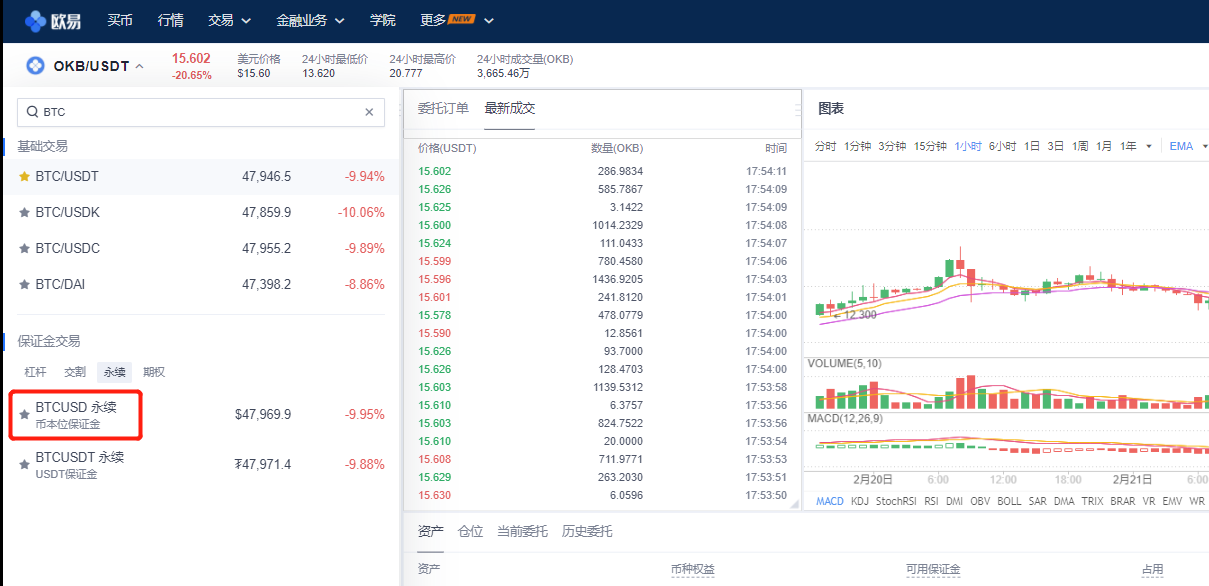Open 学院 in the top navigation

point(383,20)
